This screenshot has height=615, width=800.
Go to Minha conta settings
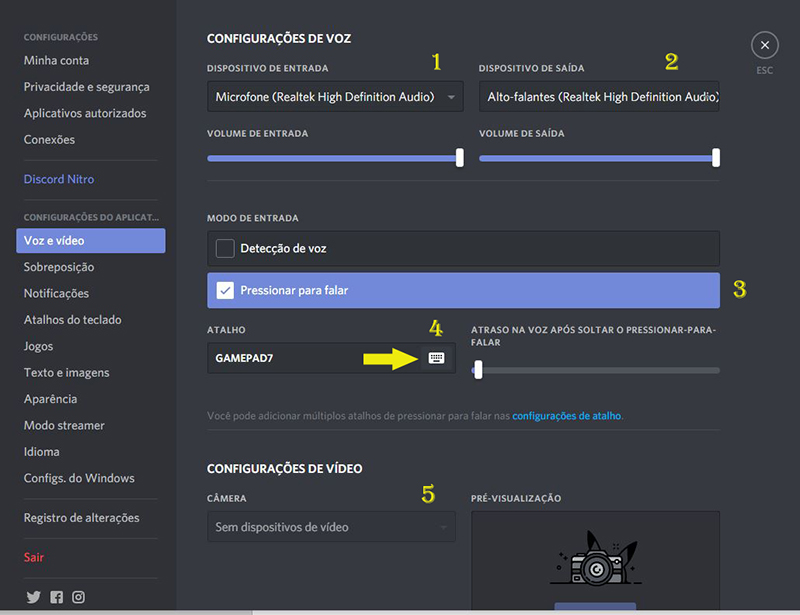click(x=56, y=60)
